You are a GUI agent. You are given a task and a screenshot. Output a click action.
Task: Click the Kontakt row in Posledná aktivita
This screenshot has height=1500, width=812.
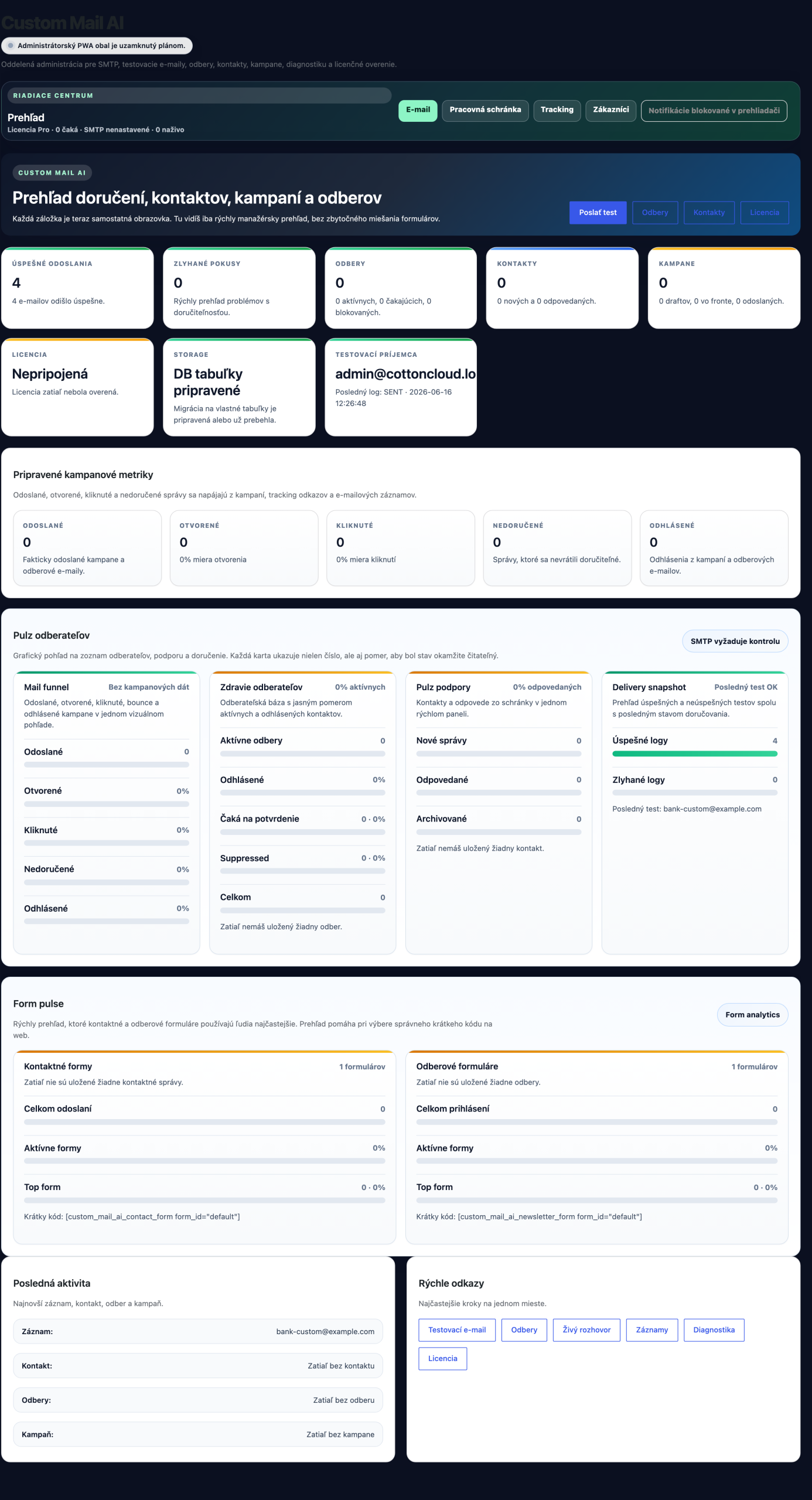point(198,1366)
